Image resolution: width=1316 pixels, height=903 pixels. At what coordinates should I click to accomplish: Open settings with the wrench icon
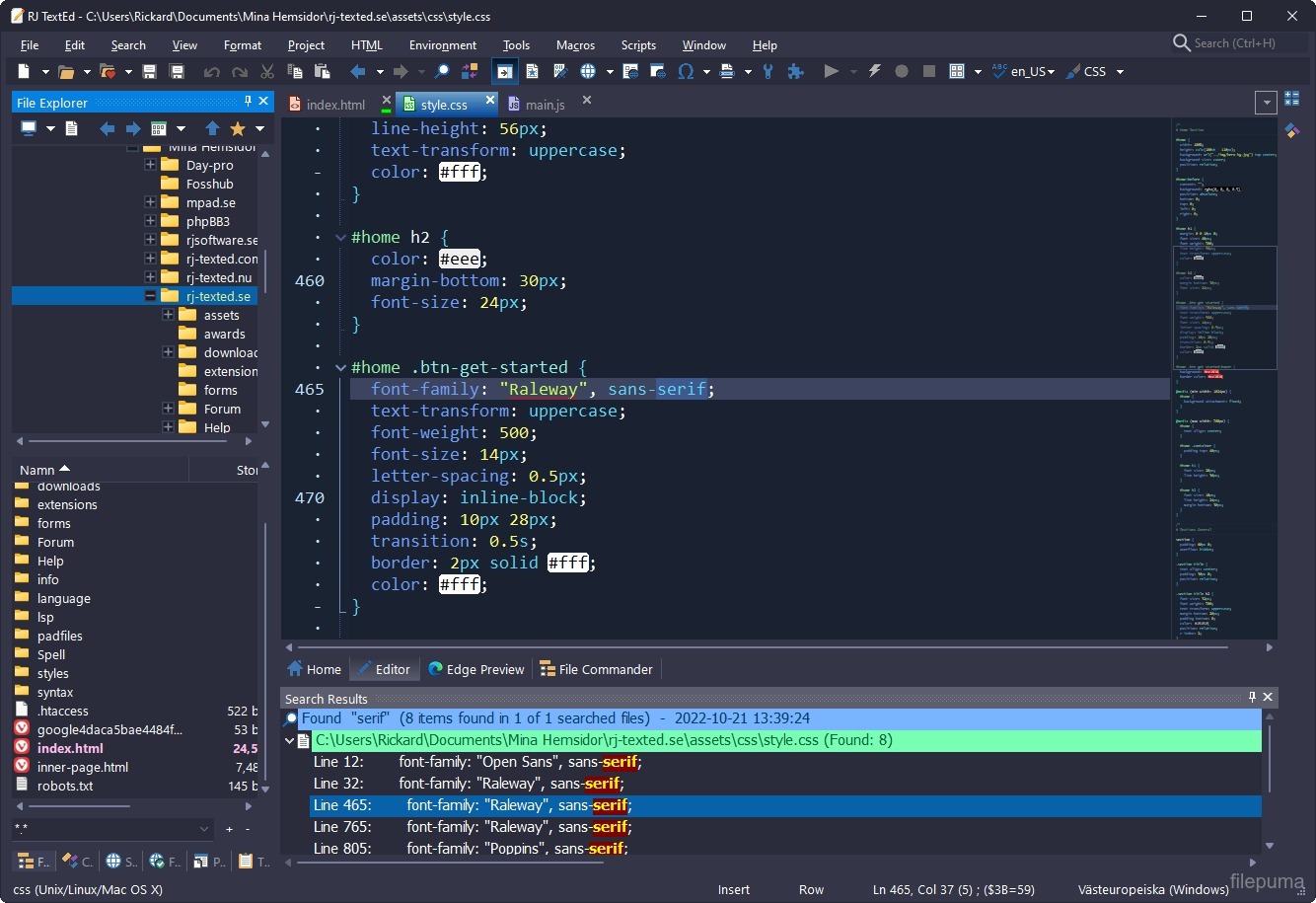768,72
